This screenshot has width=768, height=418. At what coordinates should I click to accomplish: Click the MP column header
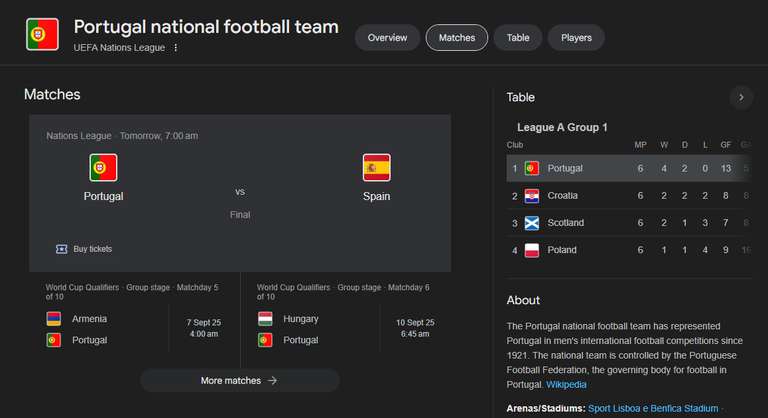point(640,145)
